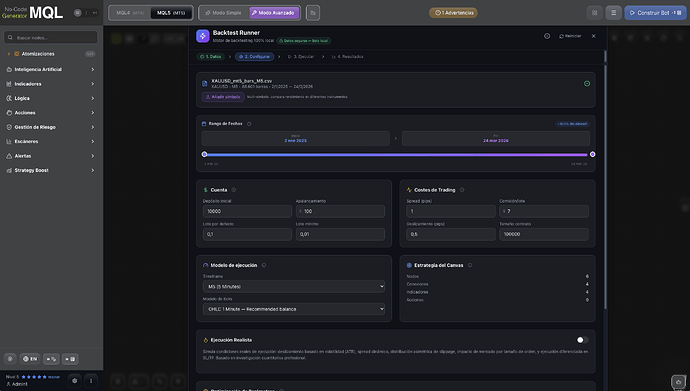Click the Tamaño contrato field
This screenshot has height=391, width=690.
[544, 234]
